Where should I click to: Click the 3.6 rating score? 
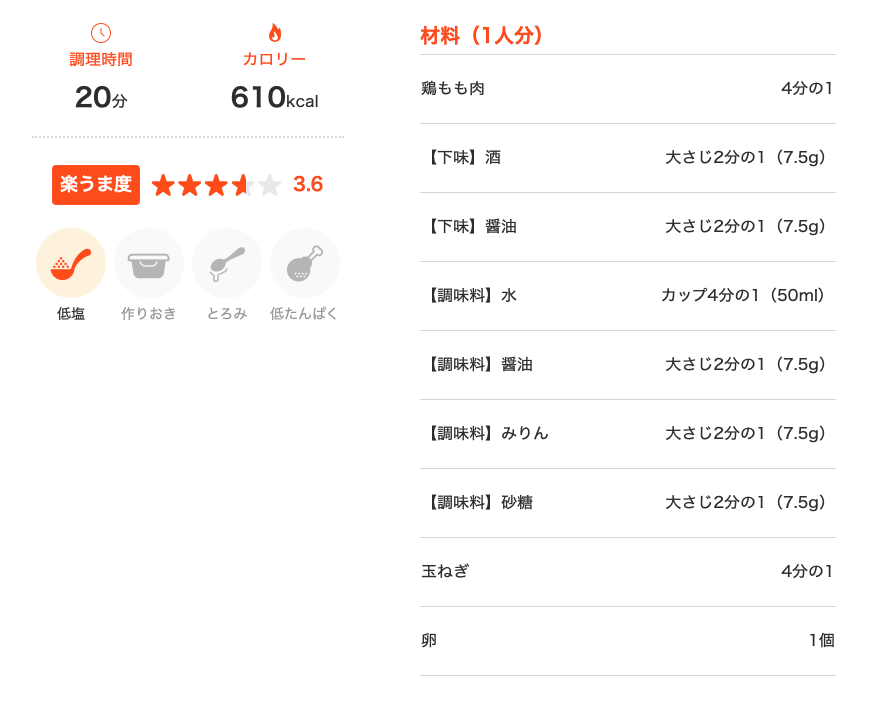tap(308, 184)
